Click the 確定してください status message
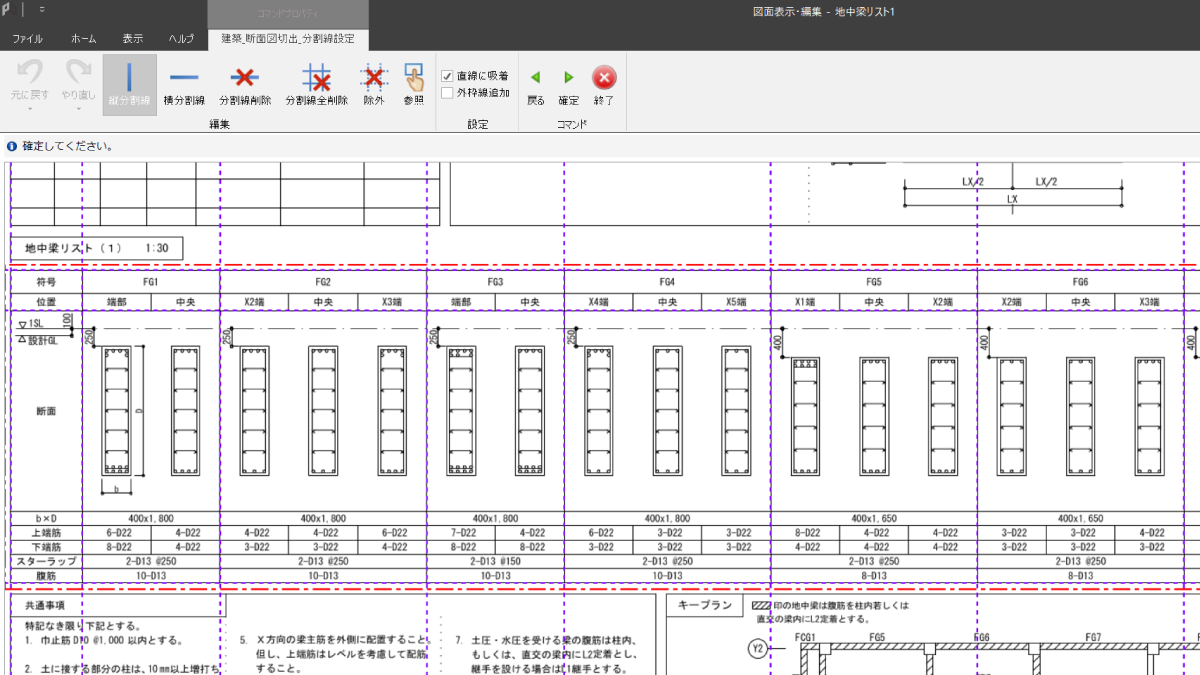This screenshot has height=675, width=1200. [x=67, y=146]
